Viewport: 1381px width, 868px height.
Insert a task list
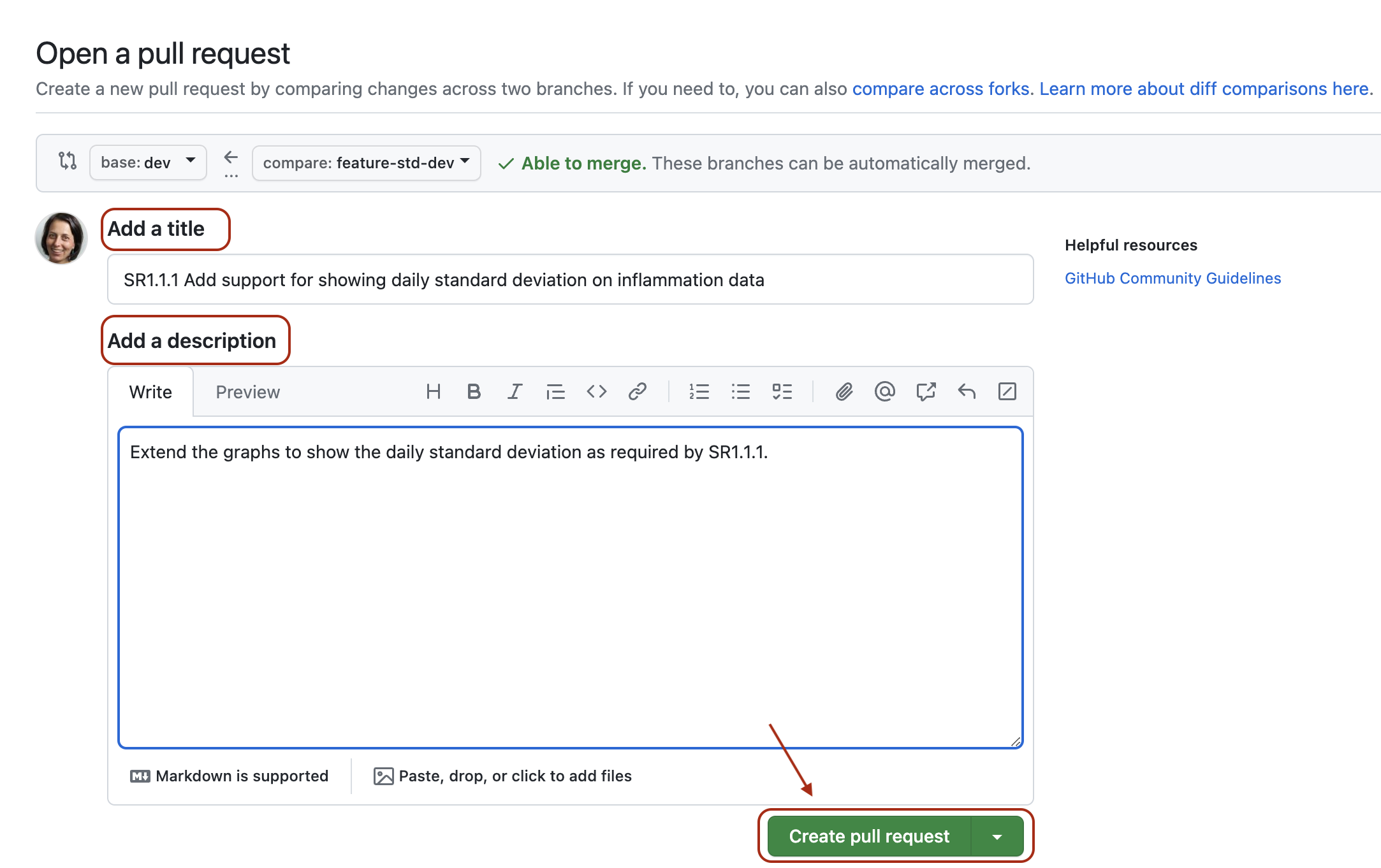(782, 391)
